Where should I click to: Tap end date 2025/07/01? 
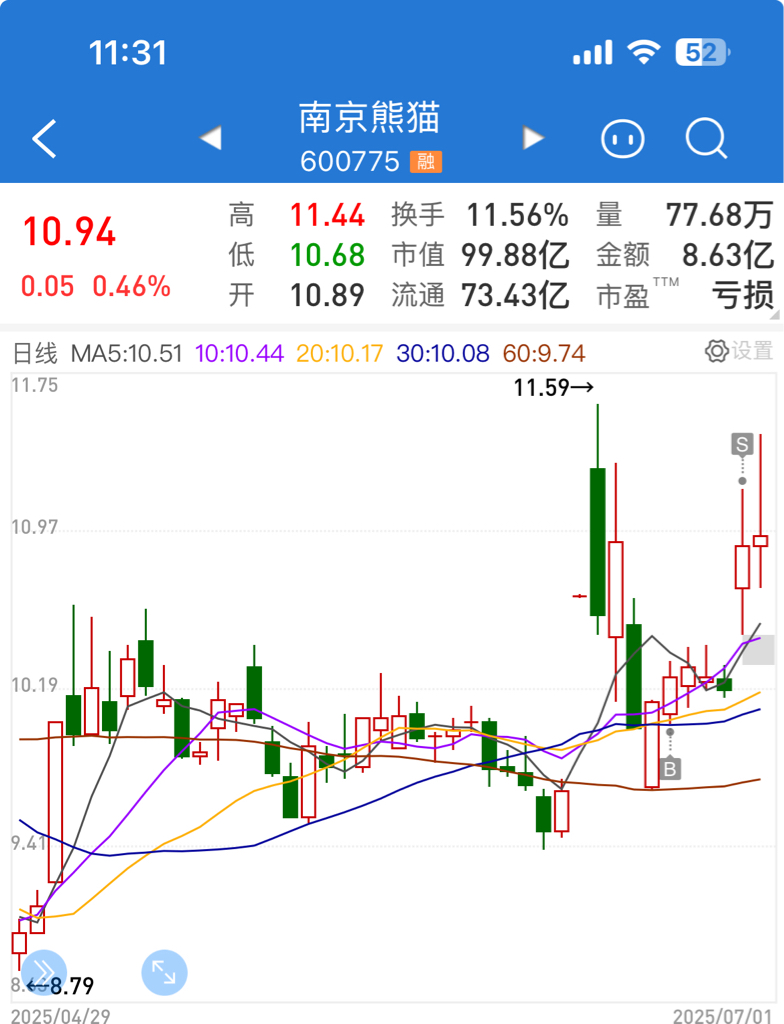pos(723,1016)
